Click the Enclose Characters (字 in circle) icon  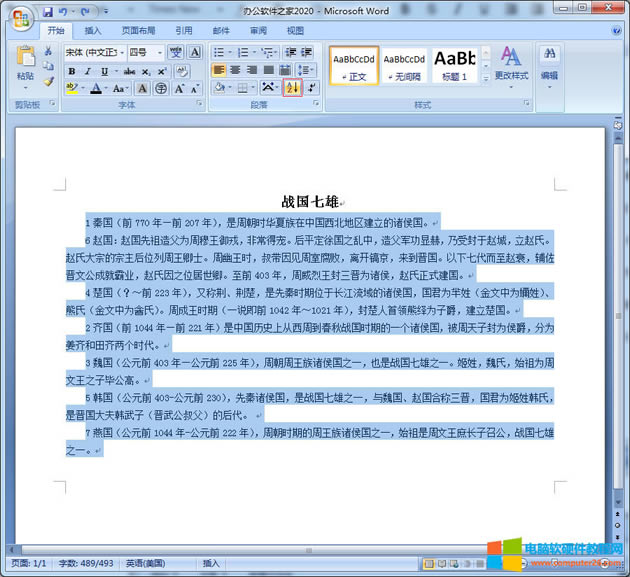click(x=161, y=88)
